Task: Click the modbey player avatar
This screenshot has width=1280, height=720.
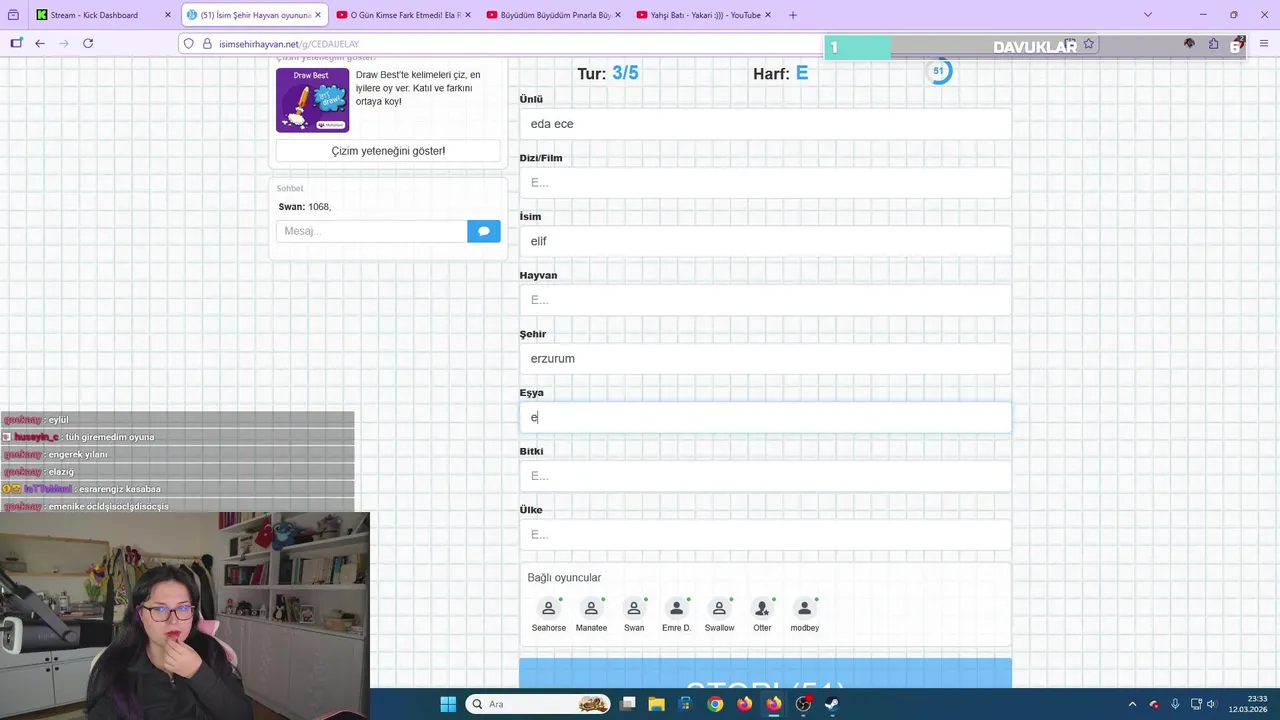Action: tap(804, 608)
